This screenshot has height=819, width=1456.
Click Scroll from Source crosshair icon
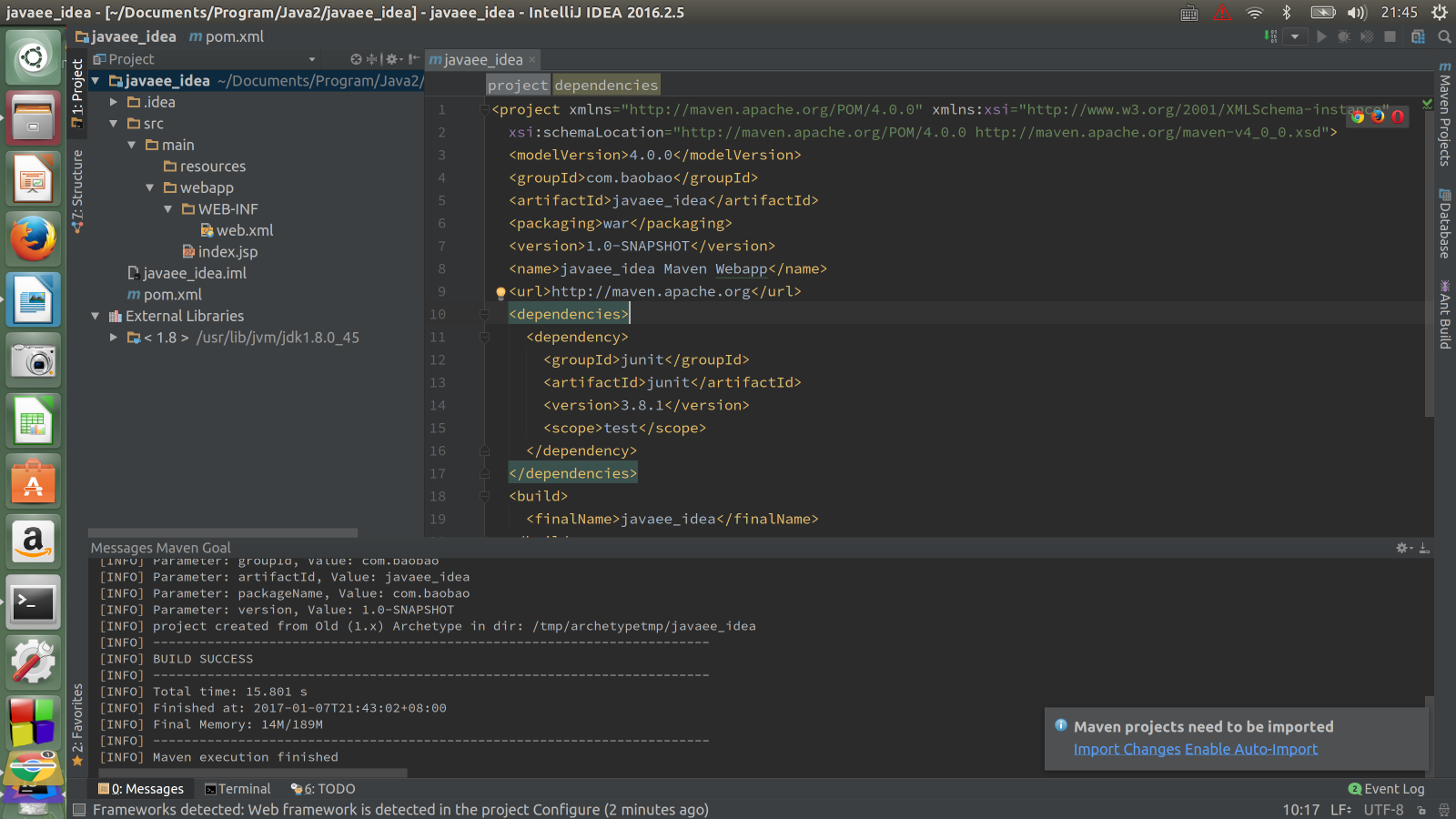tap(356, 59)
